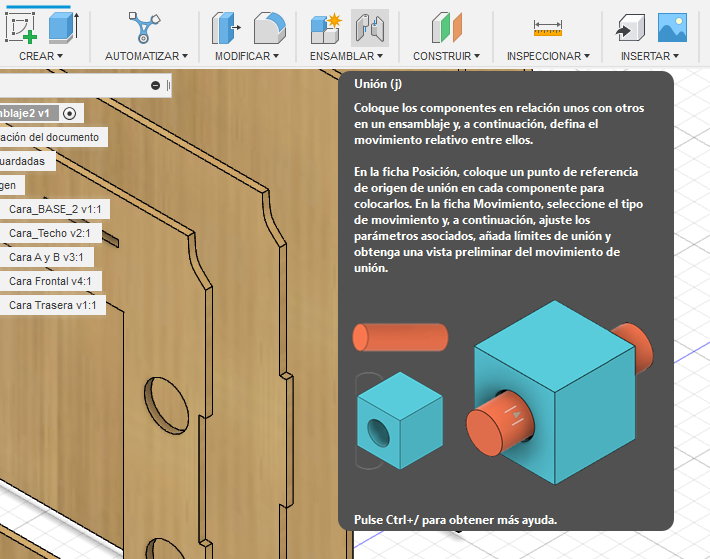The height and width of the screenshot is (559, 710).
Task: Open the CONSTRUIR dropdown menu
Action: coord(446,56)
